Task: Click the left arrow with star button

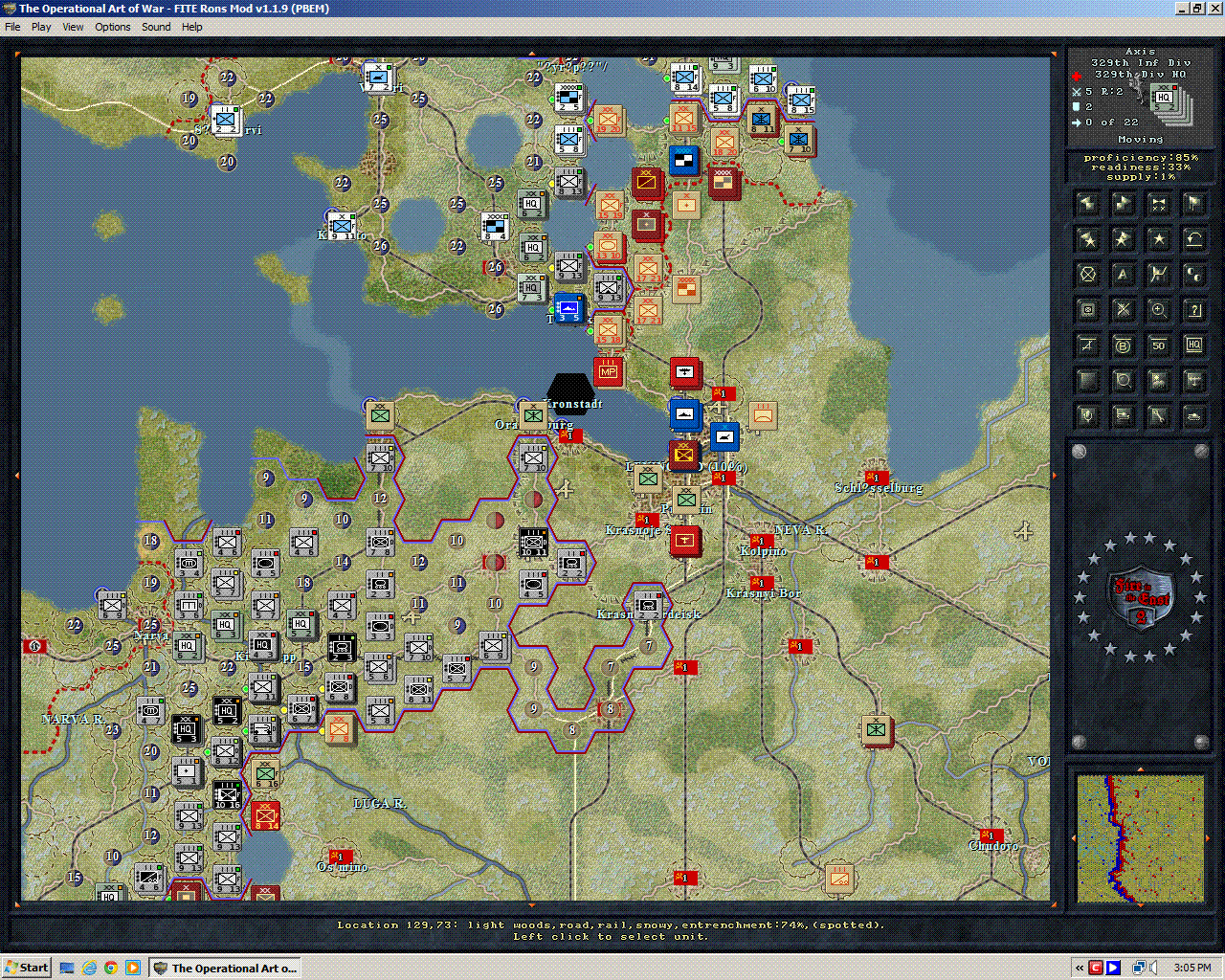Action: [1087, 239]
